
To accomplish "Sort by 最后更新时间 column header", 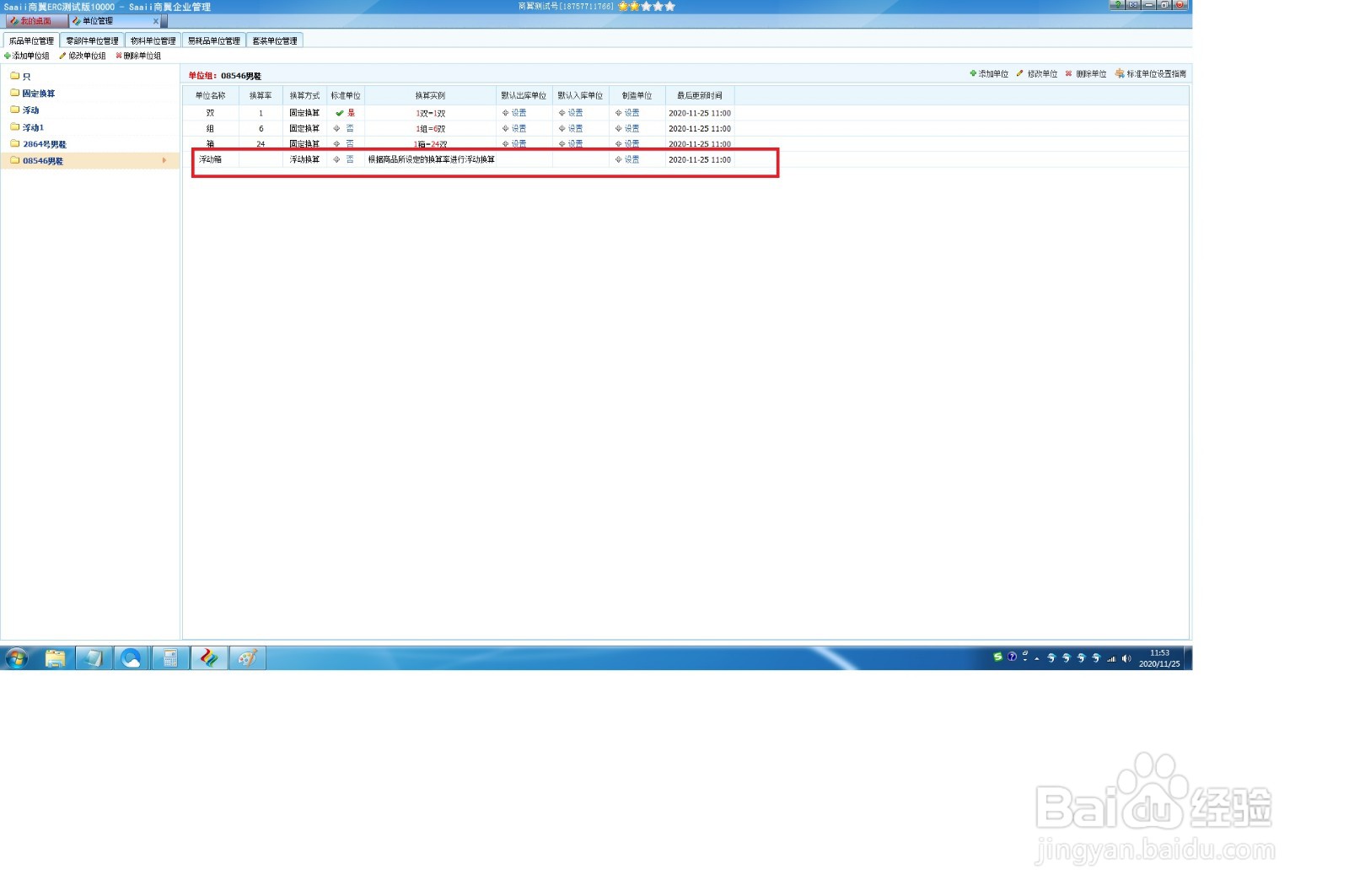I will pos(700,96).
